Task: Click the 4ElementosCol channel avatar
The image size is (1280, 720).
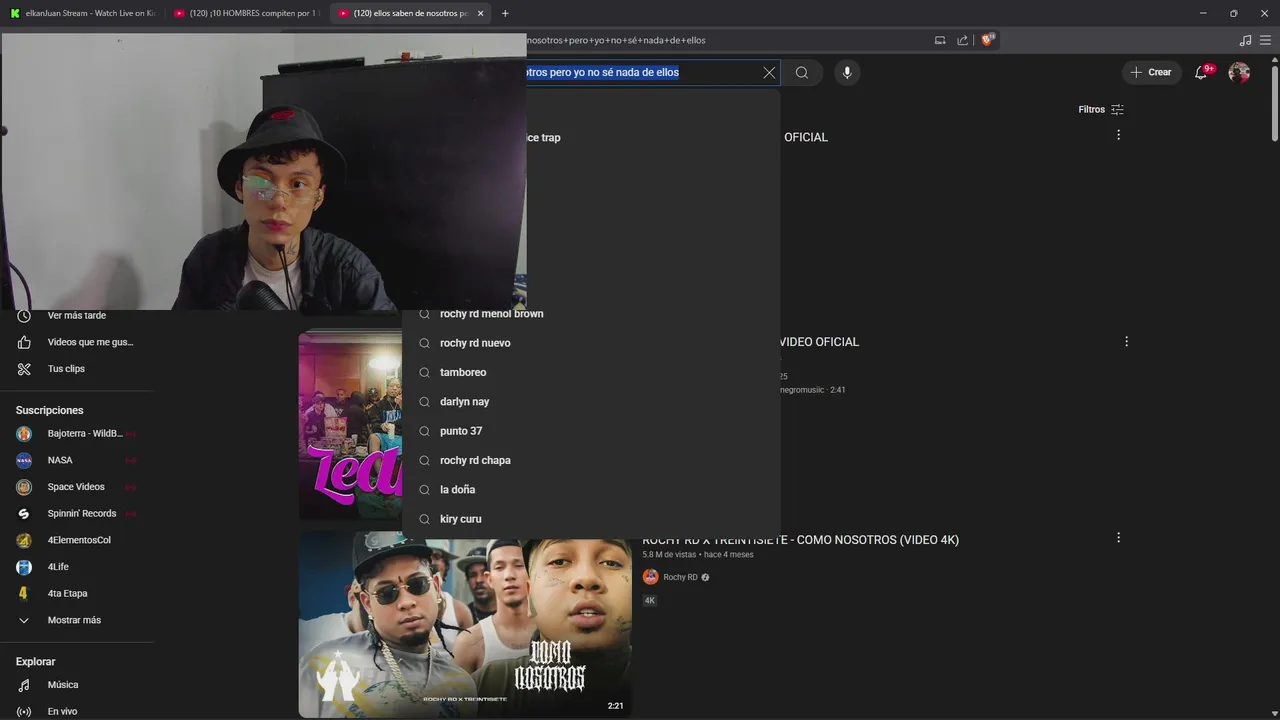Action: click(x=24, y=540)
